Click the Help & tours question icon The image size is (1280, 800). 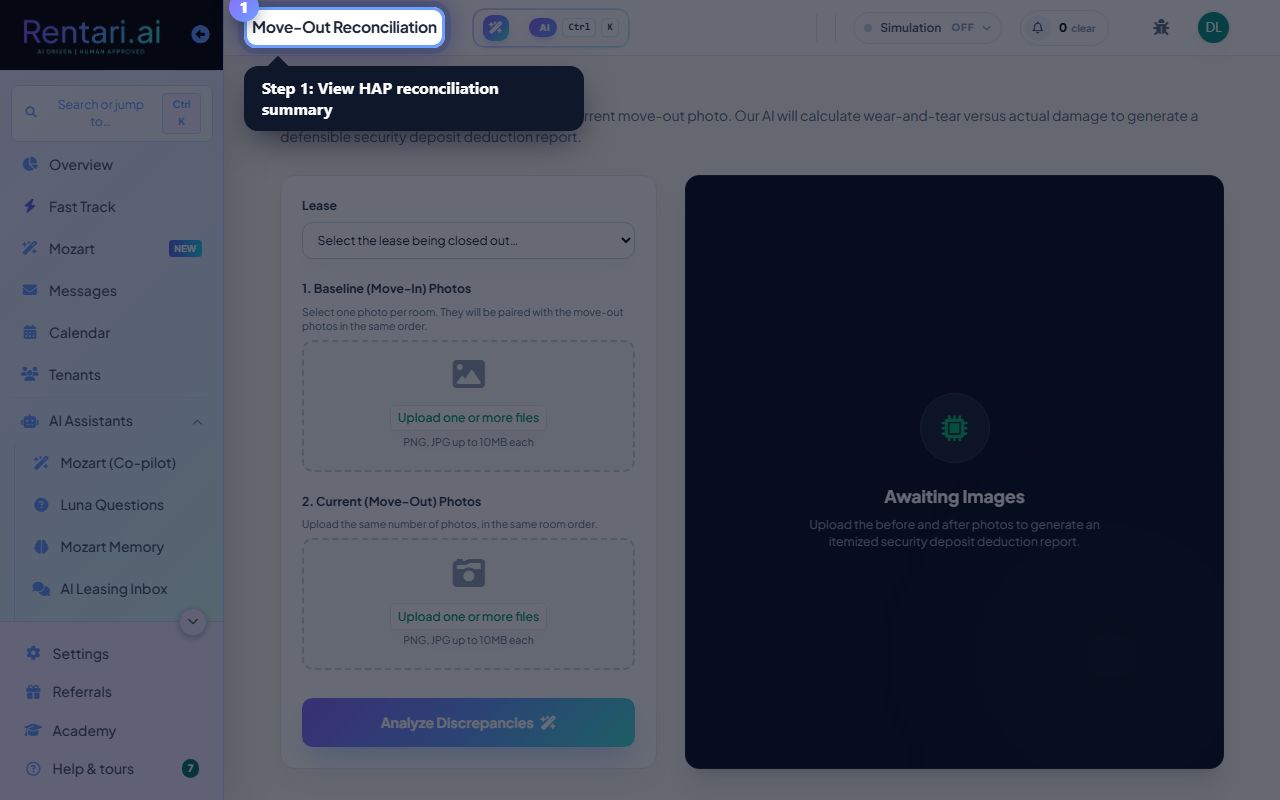pyautogui.click(x=33, y=768)
